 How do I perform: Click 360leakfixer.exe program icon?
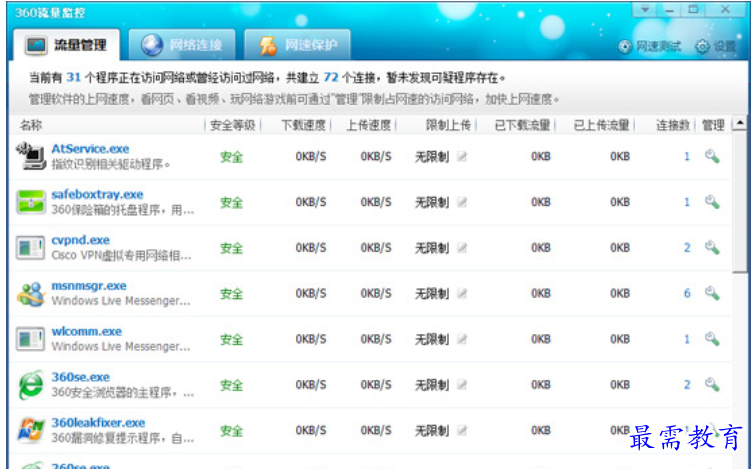click(31, 430)
